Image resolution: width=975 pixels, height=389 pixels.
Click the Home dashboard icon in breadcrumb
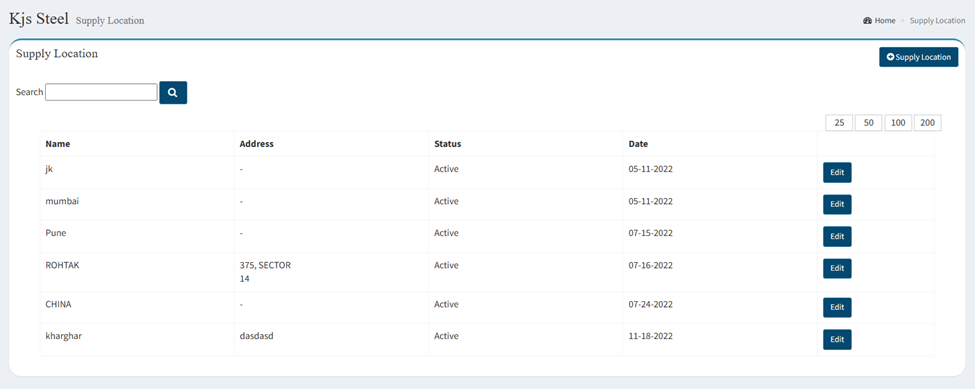[867, 21]
